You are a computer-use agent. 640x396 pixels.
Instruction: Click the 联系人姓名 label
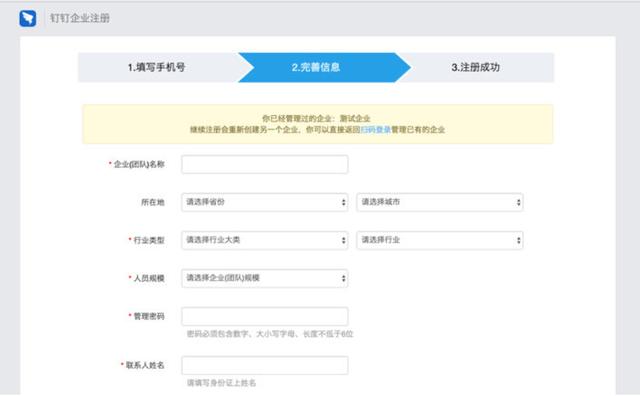tap(145, 365)
